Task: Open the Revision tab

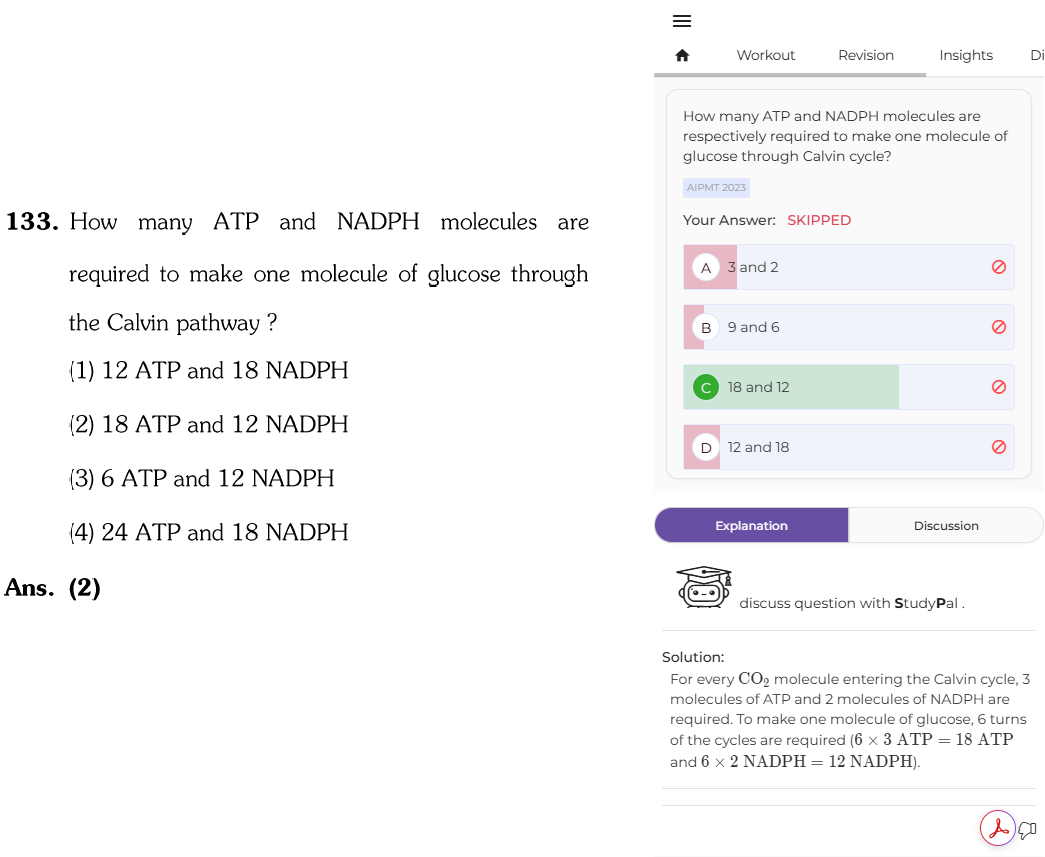Action: [x=866, y=55]
